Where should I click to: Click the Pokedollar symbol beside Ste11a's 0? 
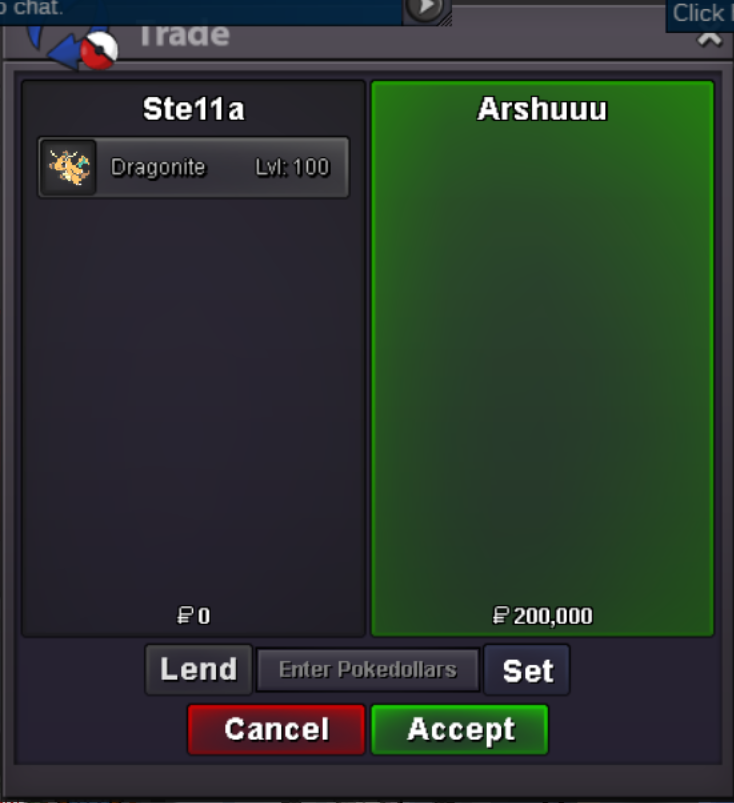(185, 616)
